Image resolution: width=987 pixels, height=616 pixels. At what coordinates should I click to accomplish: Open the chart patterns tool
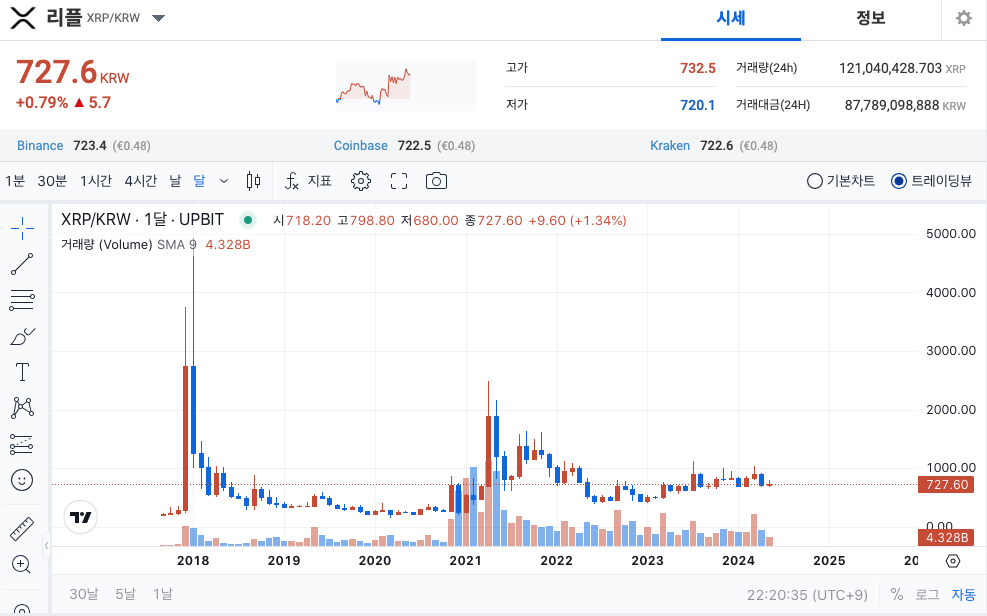(22, 408)
